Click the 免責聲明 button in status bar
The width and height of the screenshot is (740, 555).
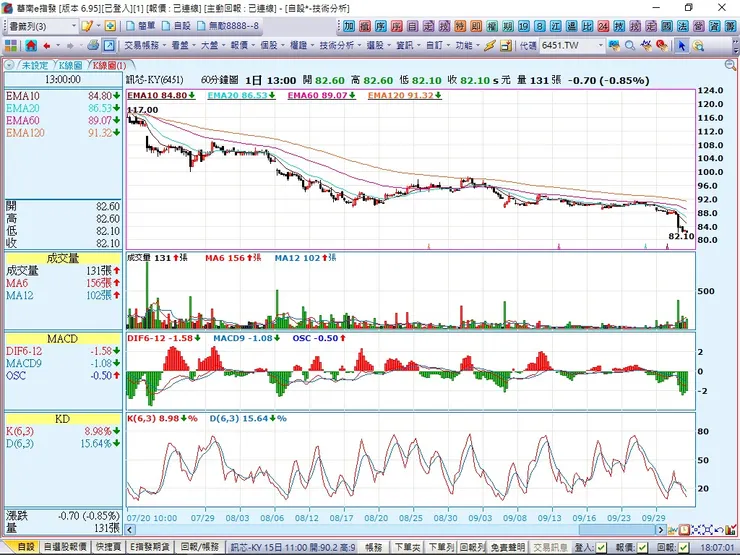click(507, 547)
